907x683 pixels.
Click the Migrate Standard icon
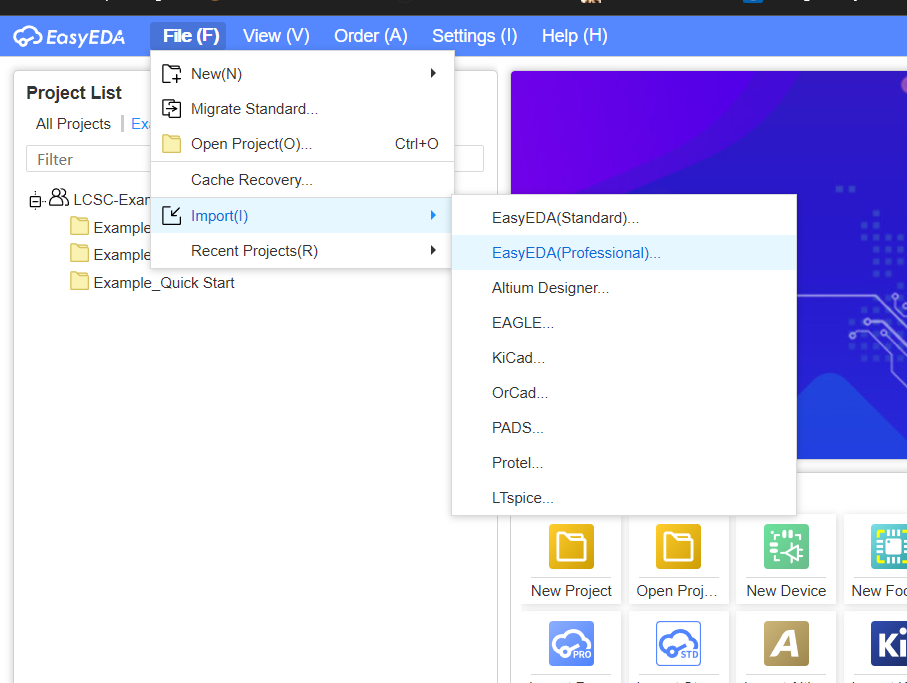(171, 109)
